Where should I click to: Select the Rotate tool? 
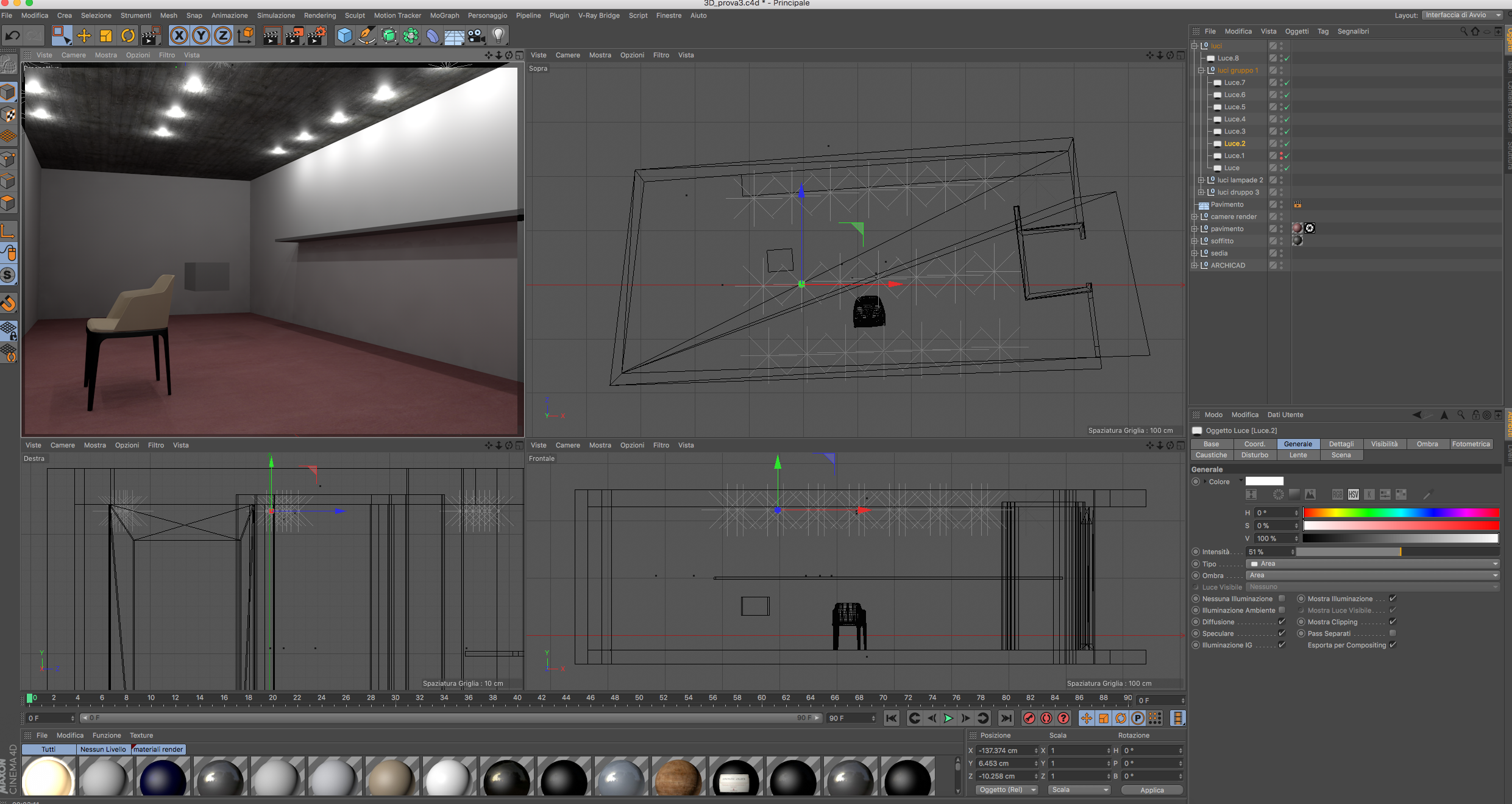[x=128, y=36]
